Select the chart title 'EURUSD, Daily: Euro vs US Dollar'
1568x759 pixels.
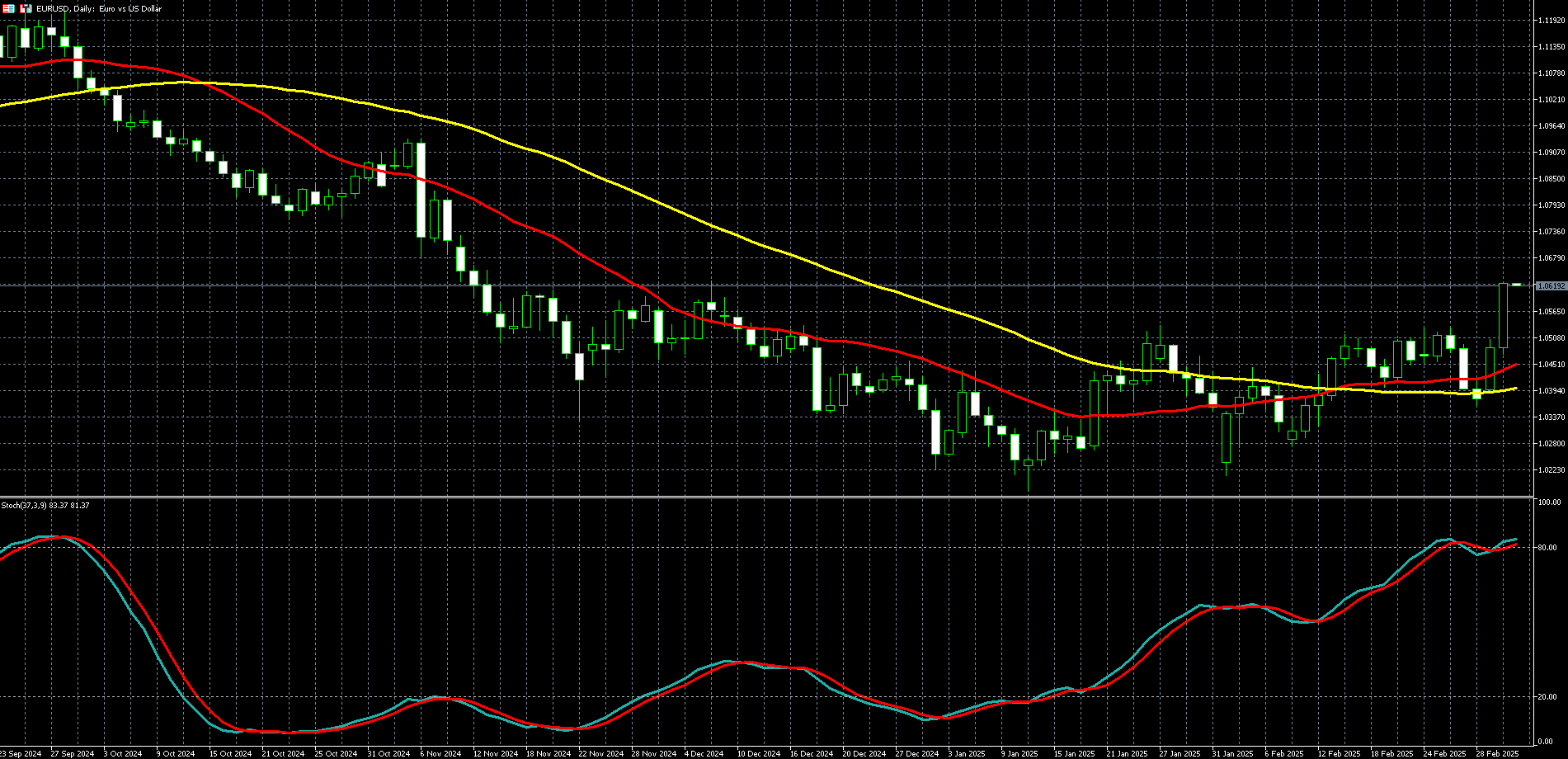pos(99,9)
